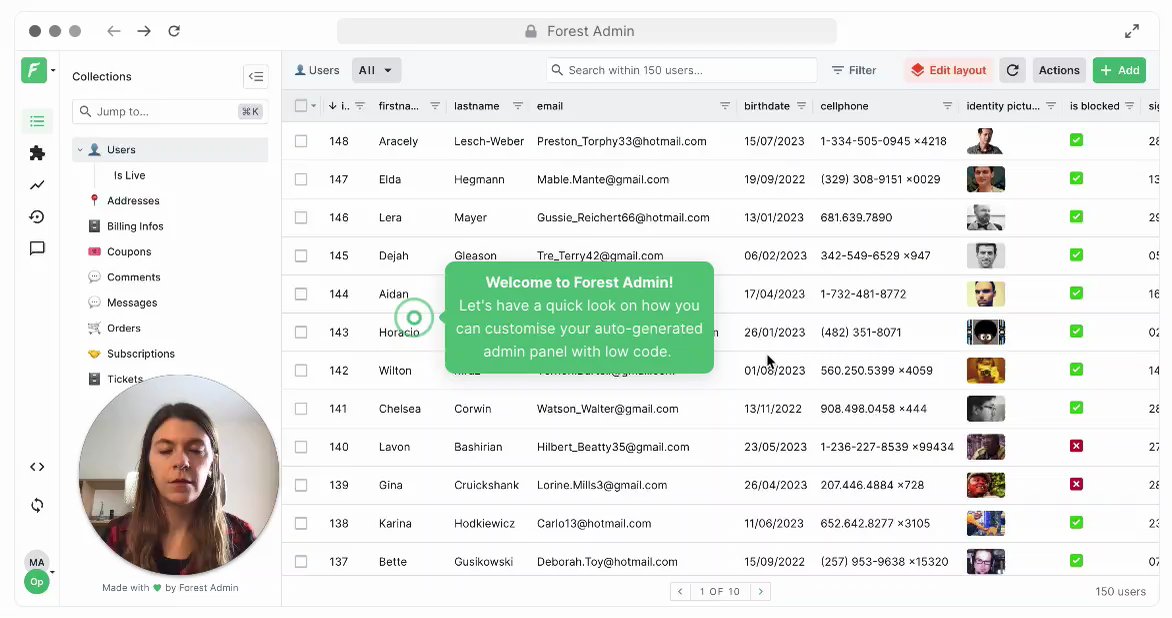Click the red blocked mark for Lavon
Viewport: 1172px width, 618px height.
[x=1076, y=446]
